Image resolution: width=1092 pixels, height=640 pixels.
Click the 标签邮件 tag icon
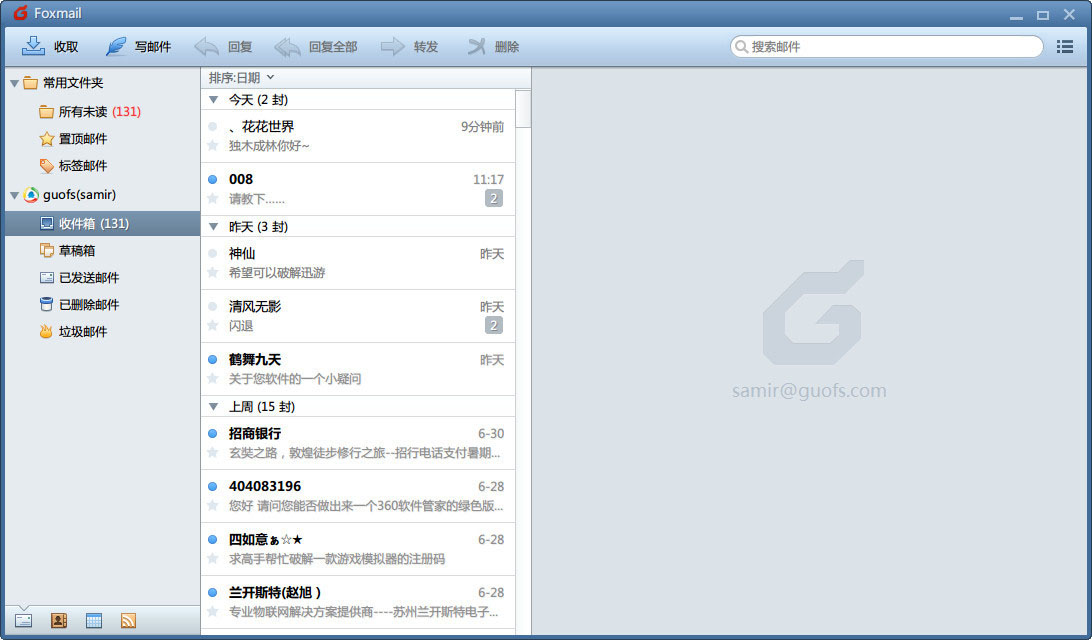47,166
